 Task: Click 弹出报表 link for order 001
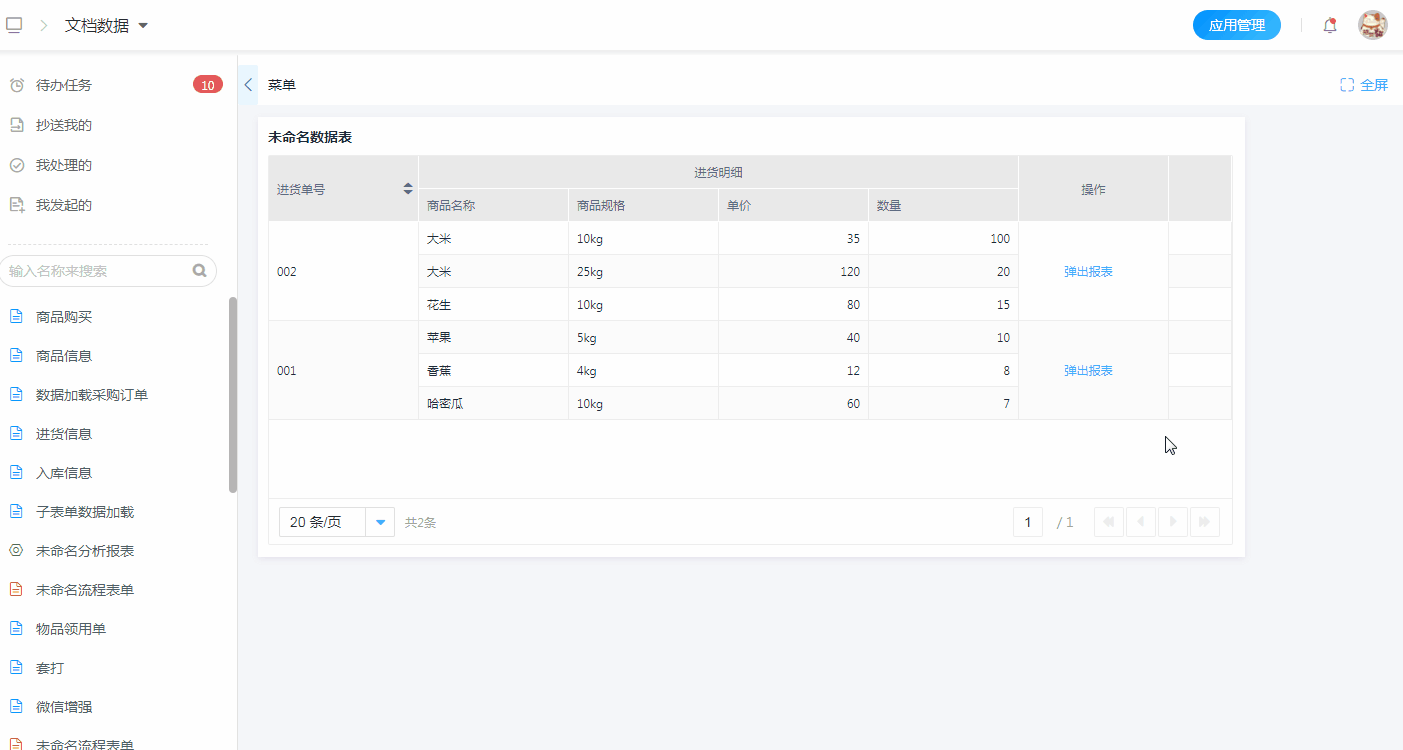coord(1088,370)
